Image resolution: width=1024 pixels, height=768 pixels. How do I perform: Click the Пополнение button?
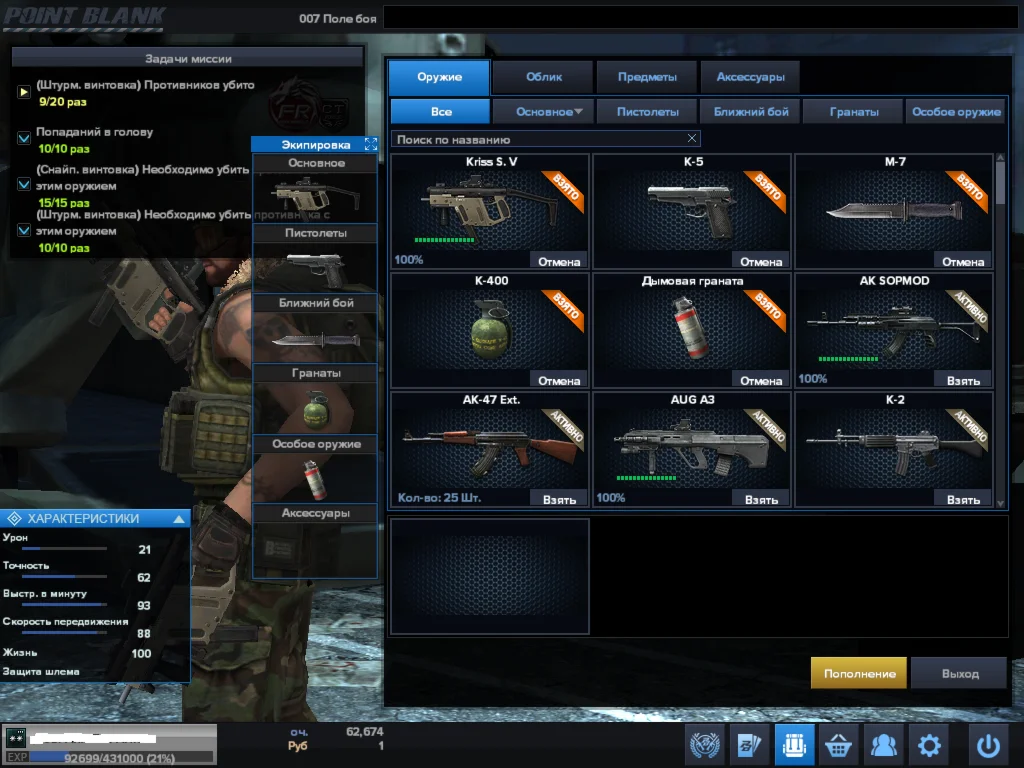(x=858, y=673)
